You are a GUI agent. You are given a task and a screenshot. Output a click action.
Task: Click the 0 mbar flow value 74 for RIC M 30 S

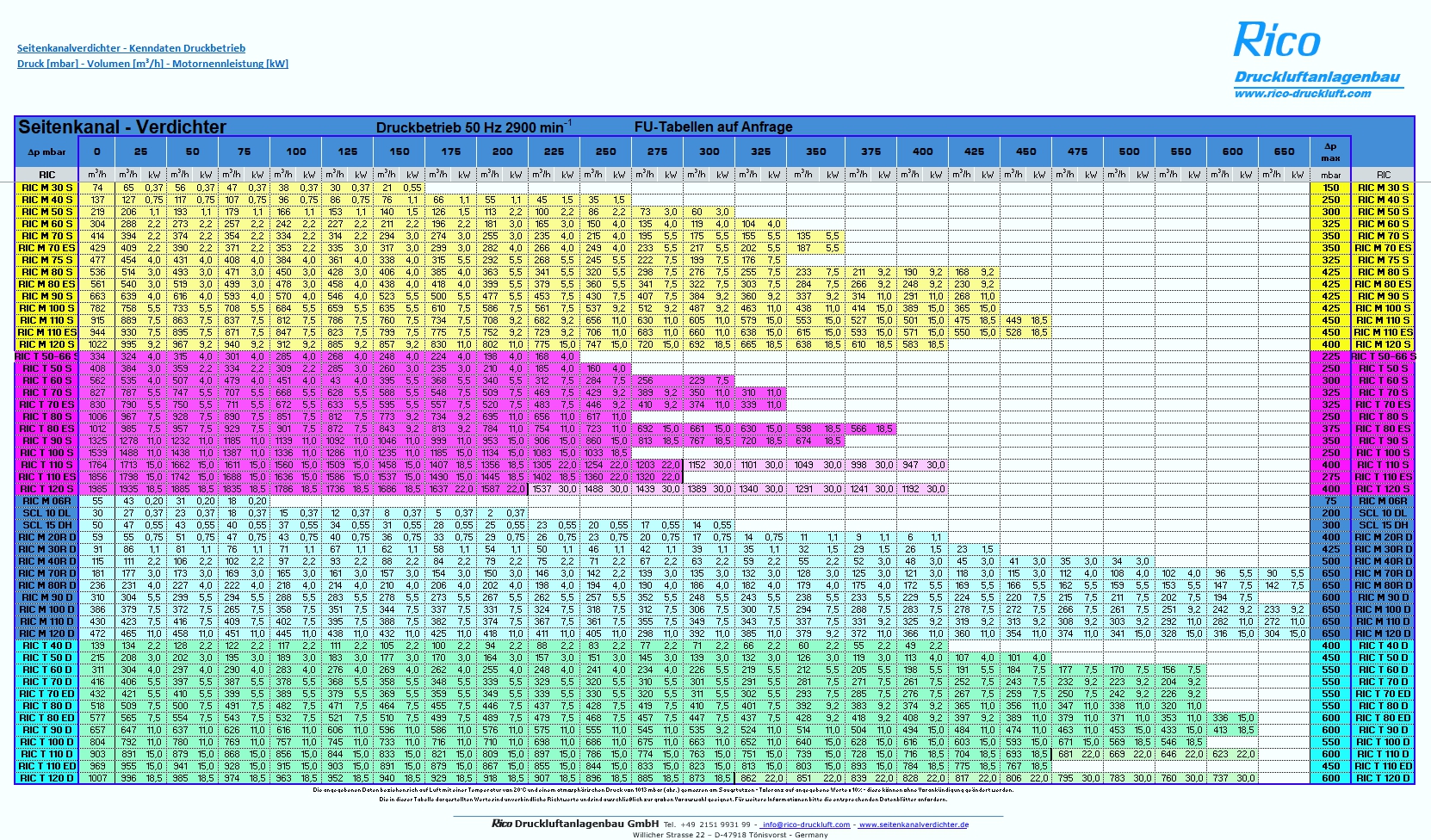pyautogui.click(x=97, y=188)
